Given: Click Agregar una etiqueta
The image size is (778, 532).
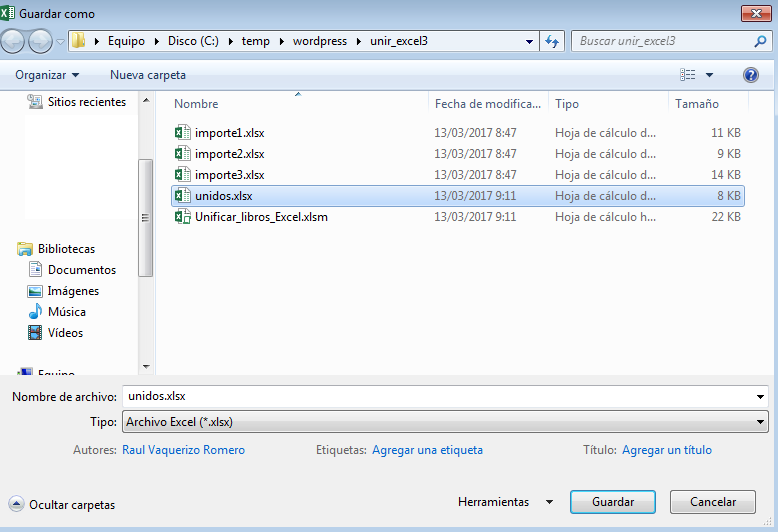Looking at the screenshot, I should (x=427, y=450).
